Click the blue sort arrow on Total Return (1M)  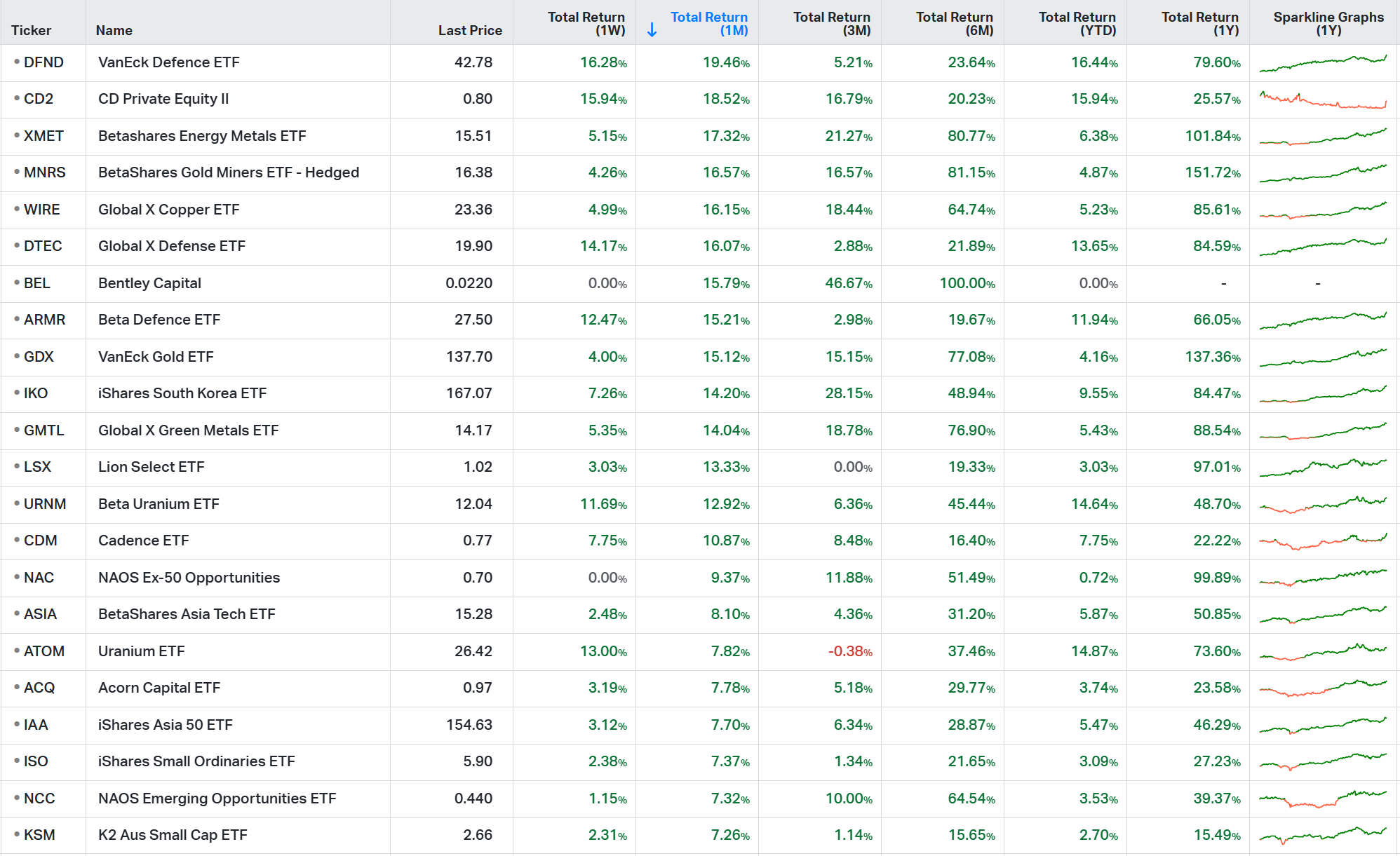pyautogui.click(x=652, y=29)
